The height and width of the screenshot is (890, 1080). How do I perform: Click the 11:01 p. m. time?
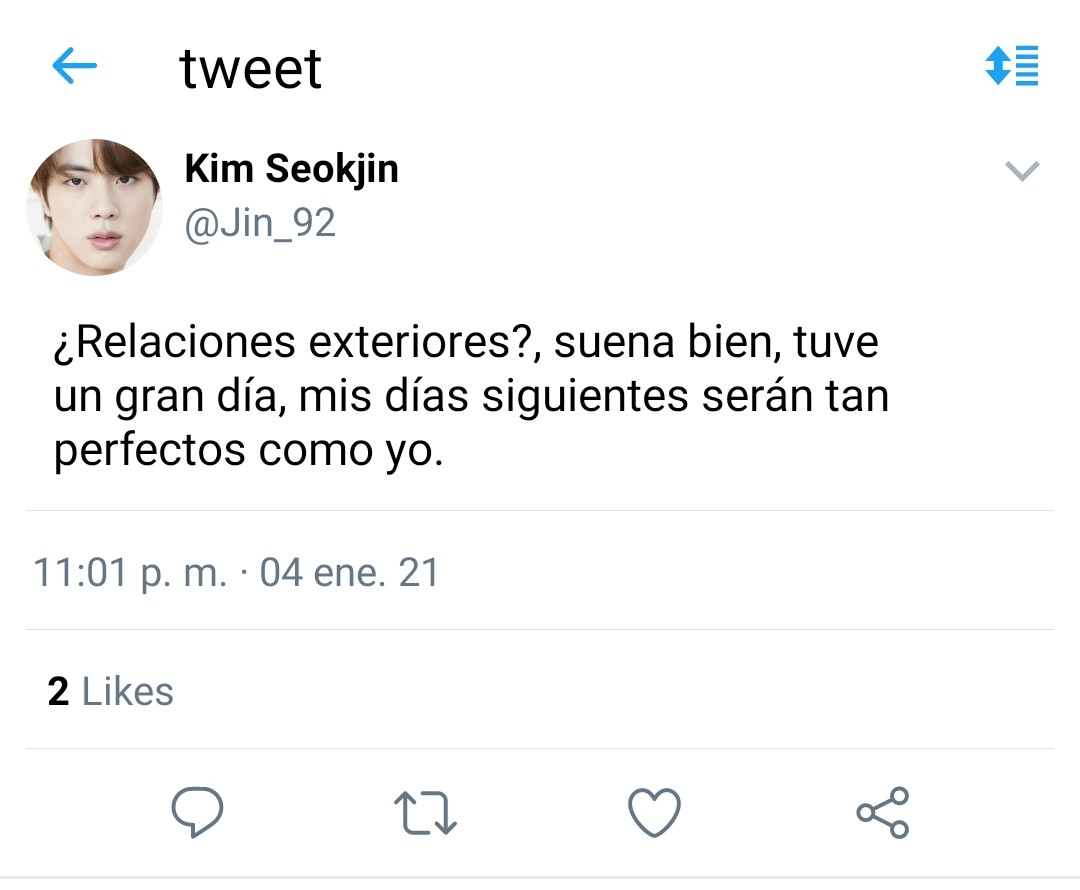click(130, 573)
